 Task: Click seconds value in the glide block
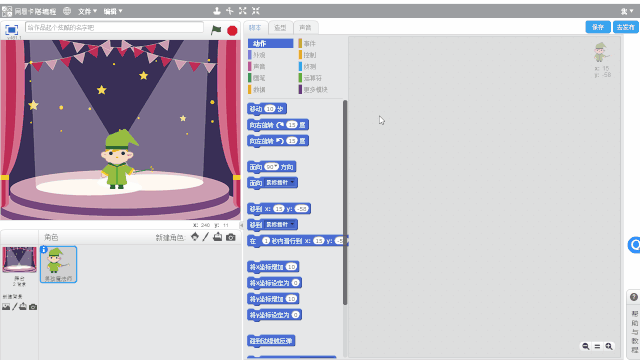266,241
